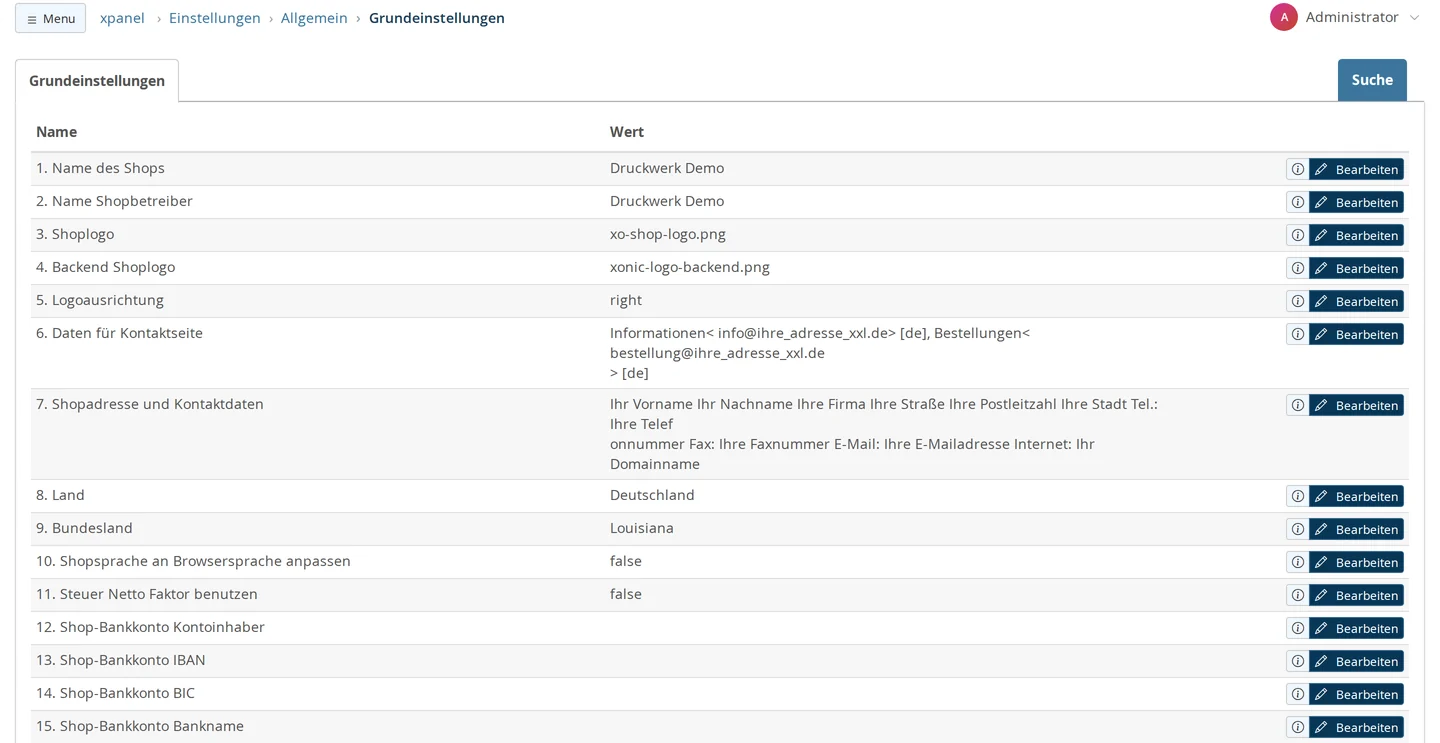
Task: View info for Backend Shoplogo setting
Action: (1297, 268)
